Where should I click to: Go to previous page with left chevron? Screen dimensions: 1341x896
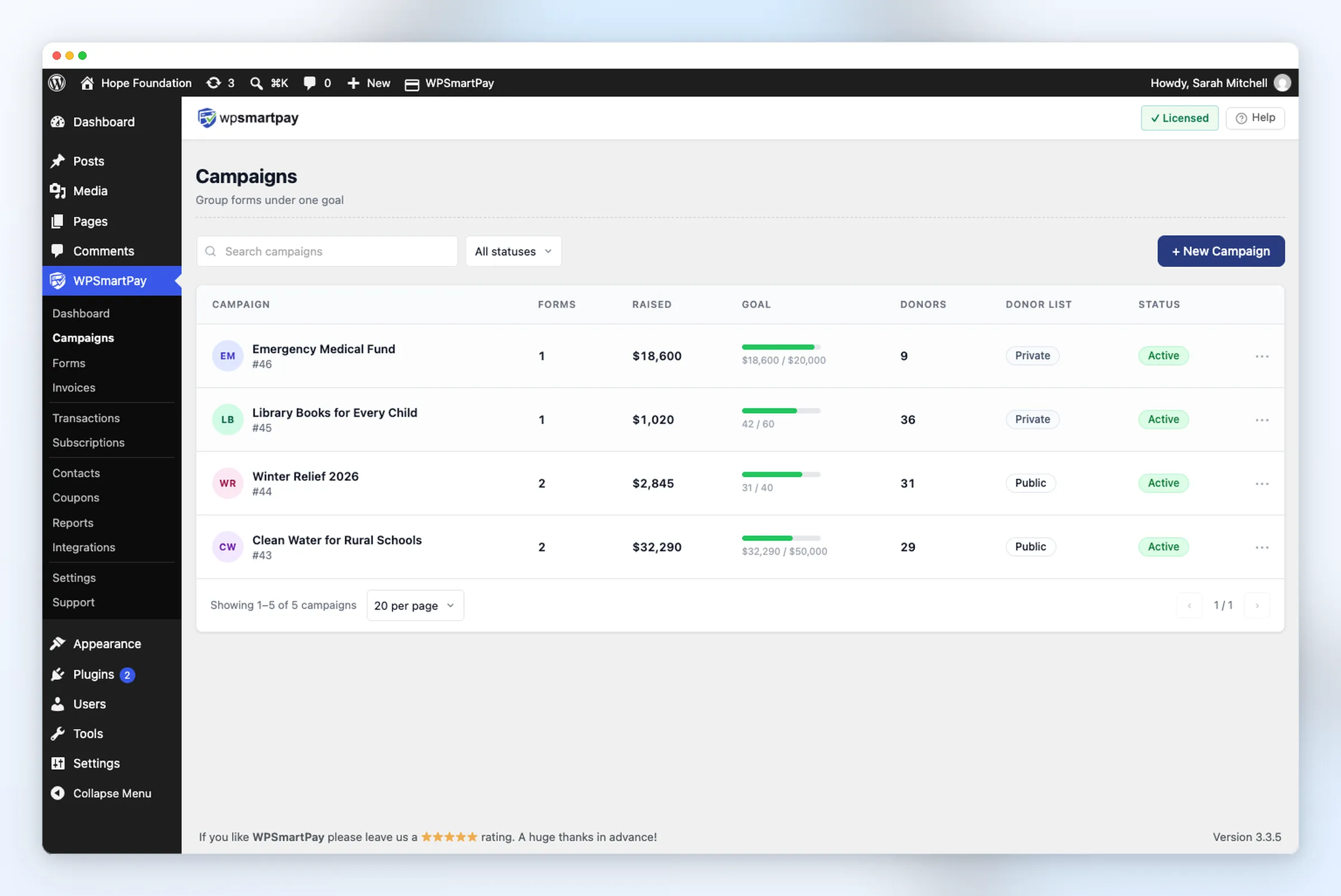click(1190, 605)
